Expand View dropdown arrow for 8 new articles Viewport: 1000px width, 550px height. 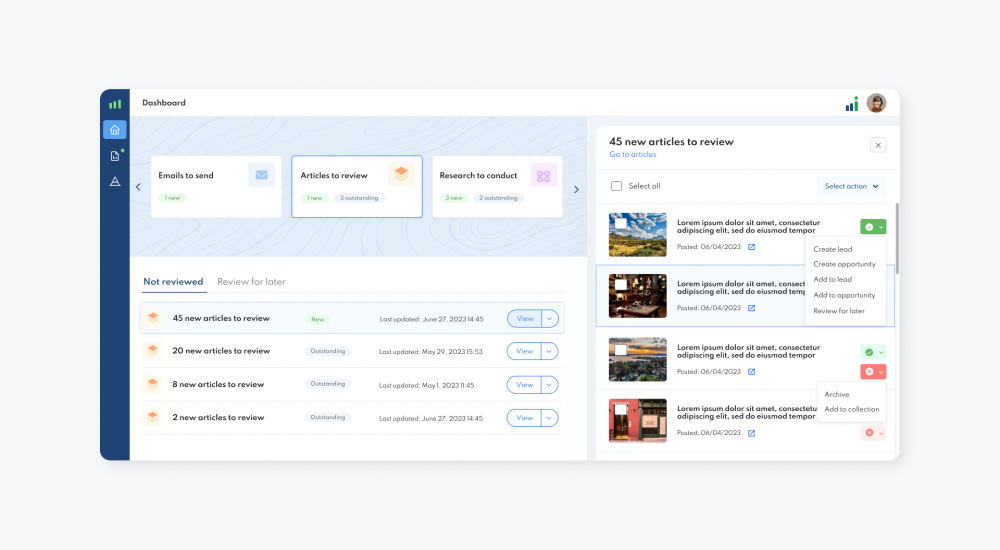[x=550, y=385]
